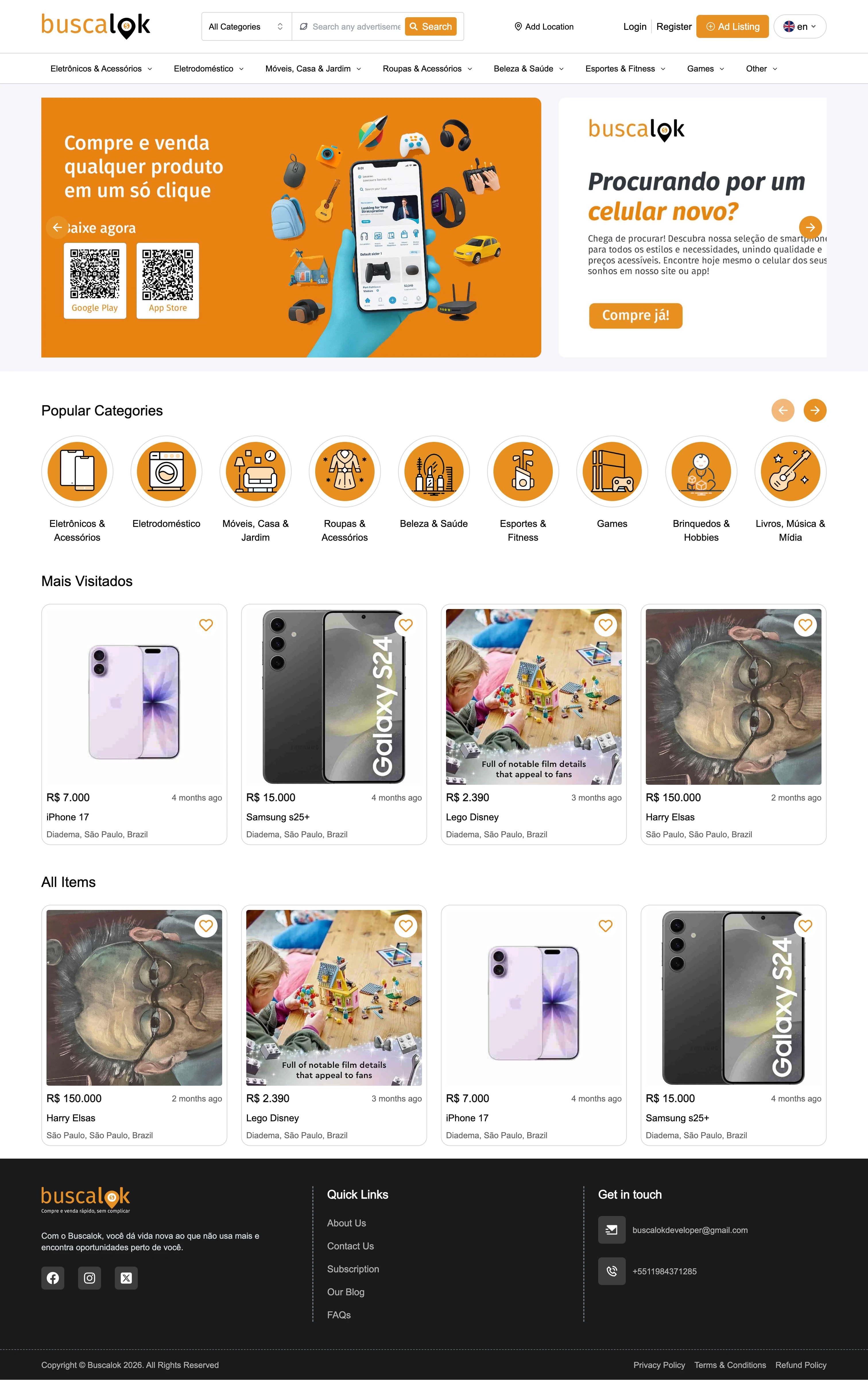The width and height of the screenshot is (868, 1380).
Task: Select the Livros, Música & Mídia guitar icon
Action: (x=790, y=471)
